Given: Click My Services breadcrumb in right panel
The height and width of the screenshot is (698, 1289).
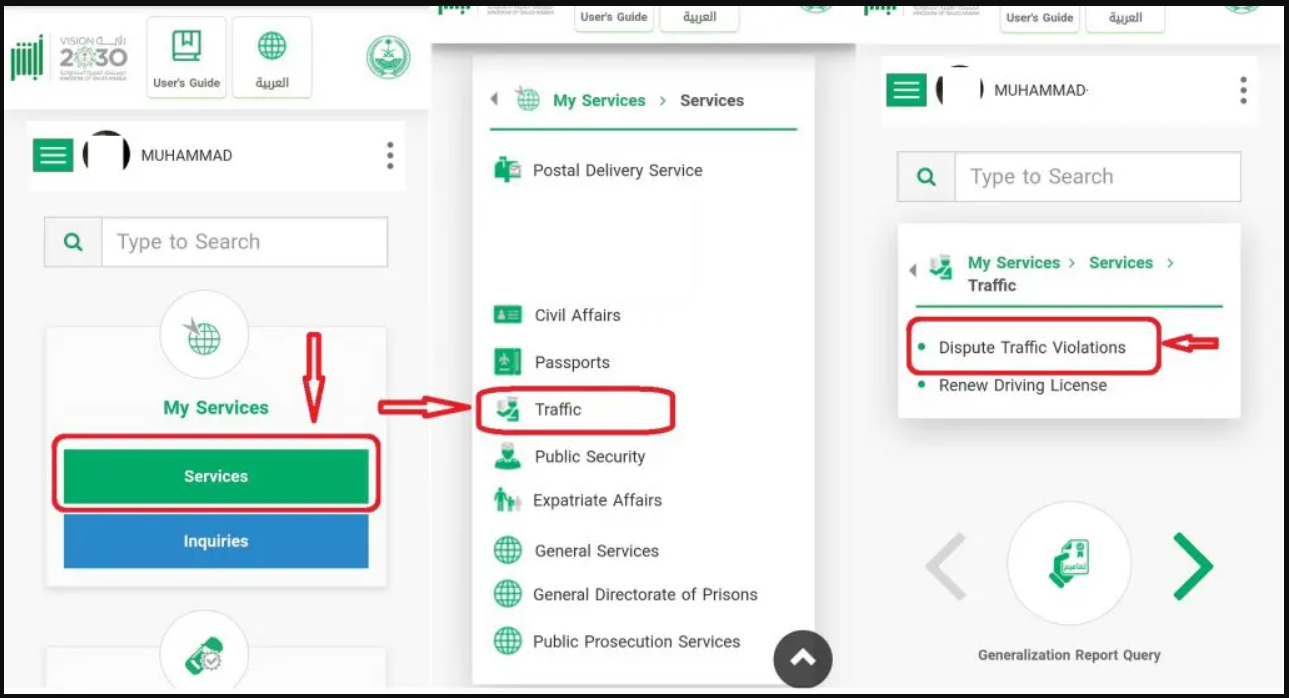Looking at the screenshot, I should (1013, 263).
